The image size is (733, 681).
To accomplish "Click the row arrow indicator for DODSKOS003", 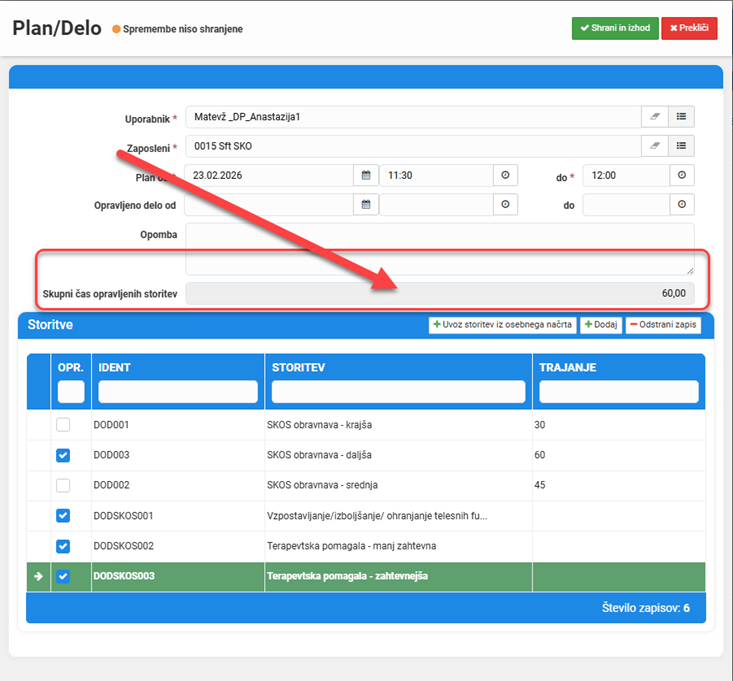I will click(38, 576).
